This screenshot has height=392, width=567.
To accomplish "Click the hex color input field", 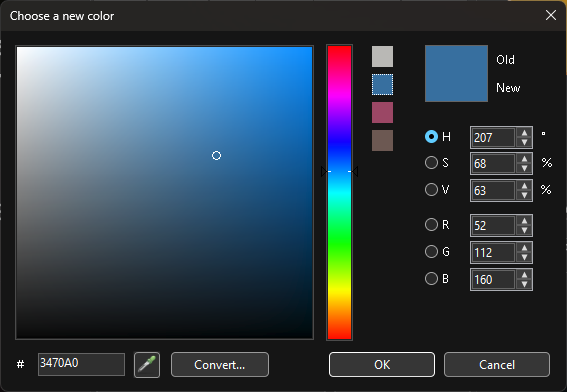I will (81, 364).
